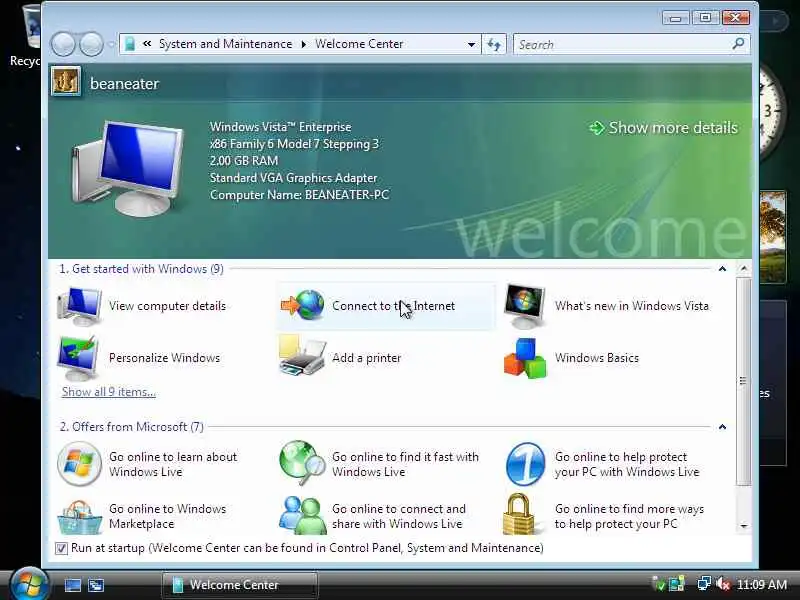
Task: Click the address bar chevron before System and Maintenance
Action: point(147,44)
